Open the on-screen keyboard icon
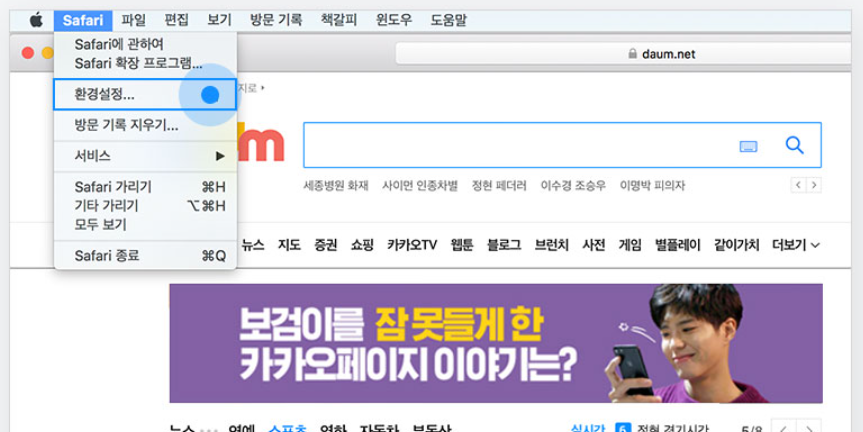This screenshot has width=863, height=432. click(748, 146)
